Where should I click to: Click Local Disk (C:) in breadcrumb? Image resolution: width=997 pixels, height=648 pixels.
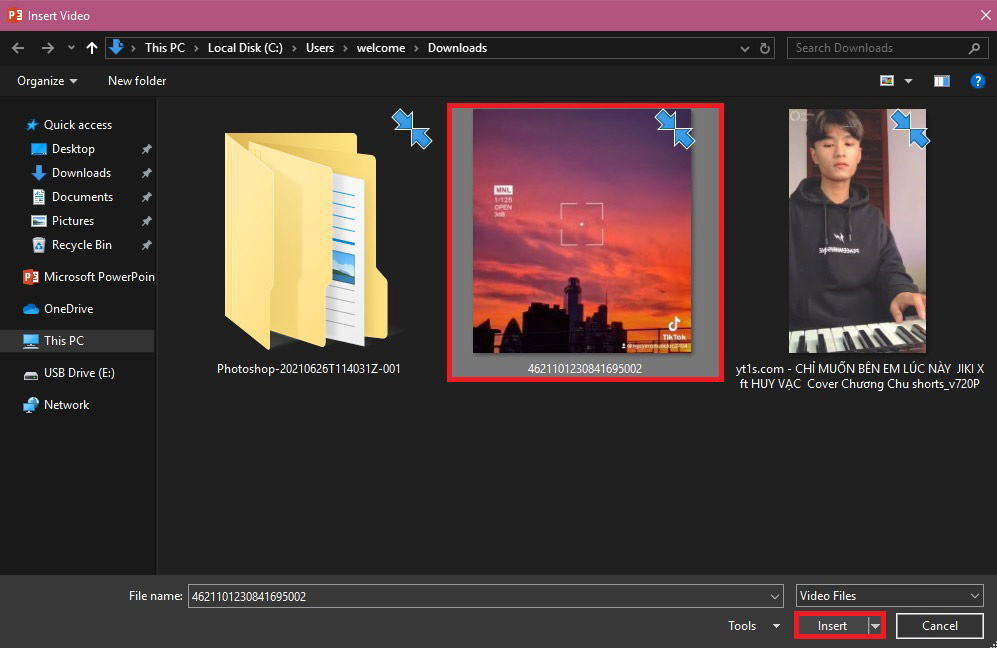pos(245,48)
